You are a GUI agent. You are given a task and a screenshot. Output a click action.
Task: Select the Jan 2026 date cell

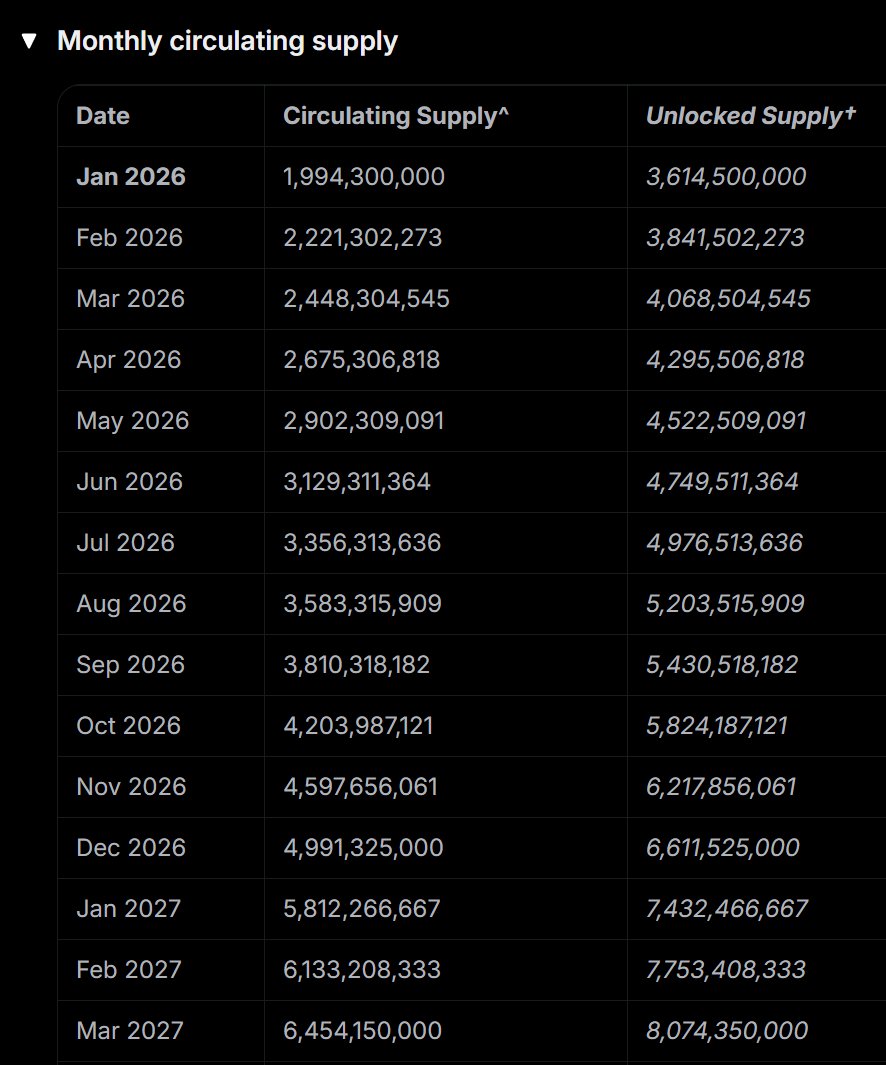click(x=131, y=177)
